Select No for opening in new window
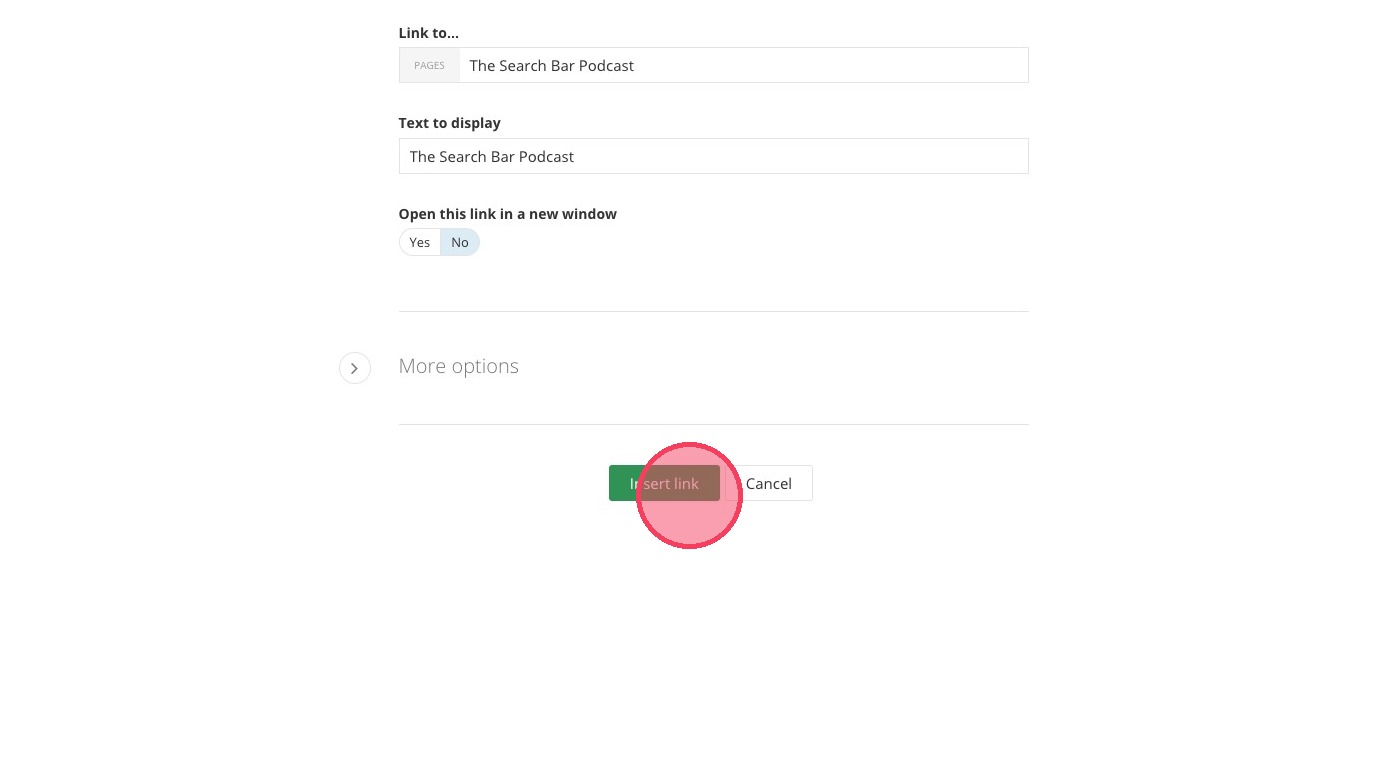 (460, 242)
